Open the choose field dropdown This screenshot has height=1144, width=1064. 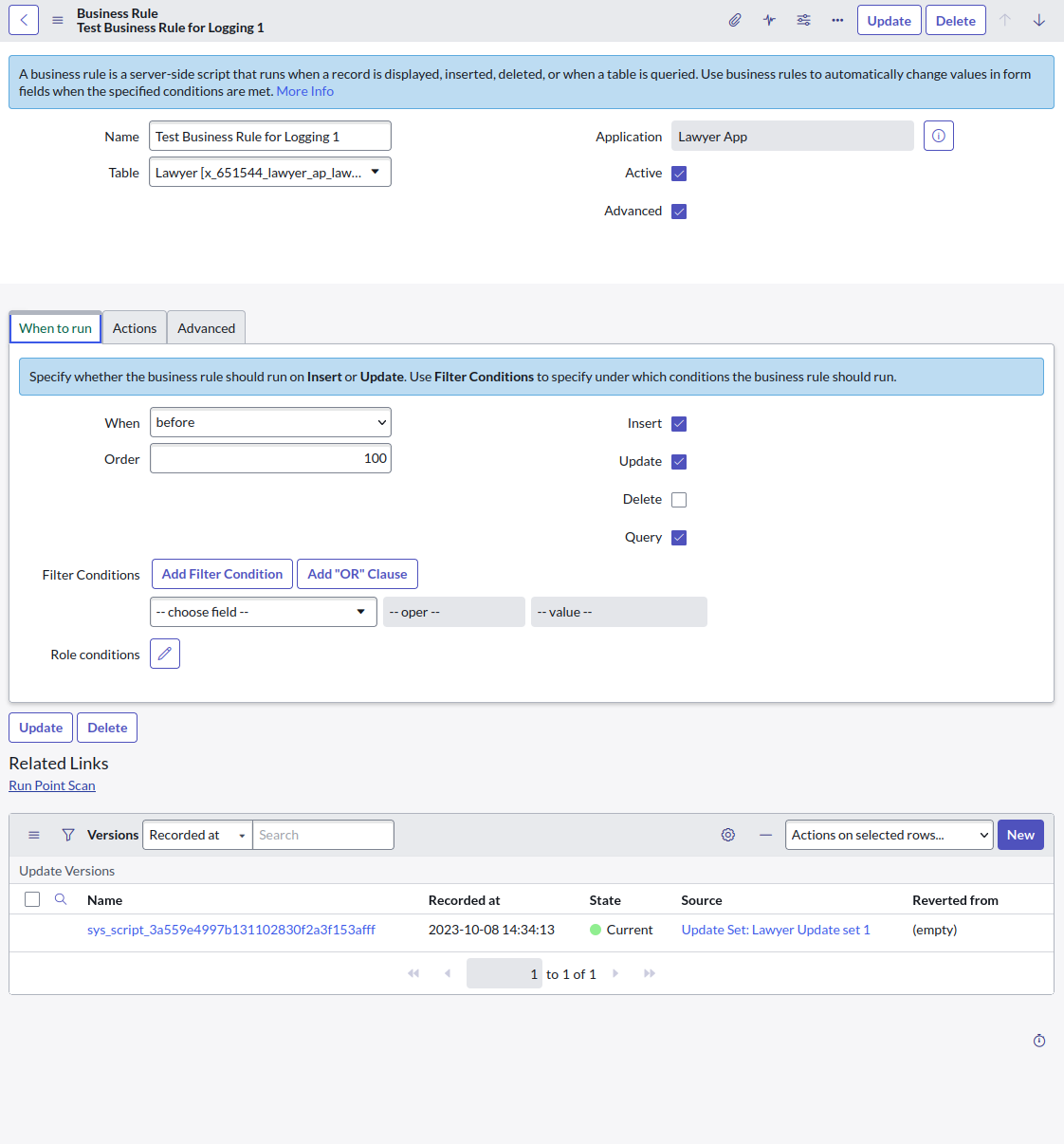264,612
